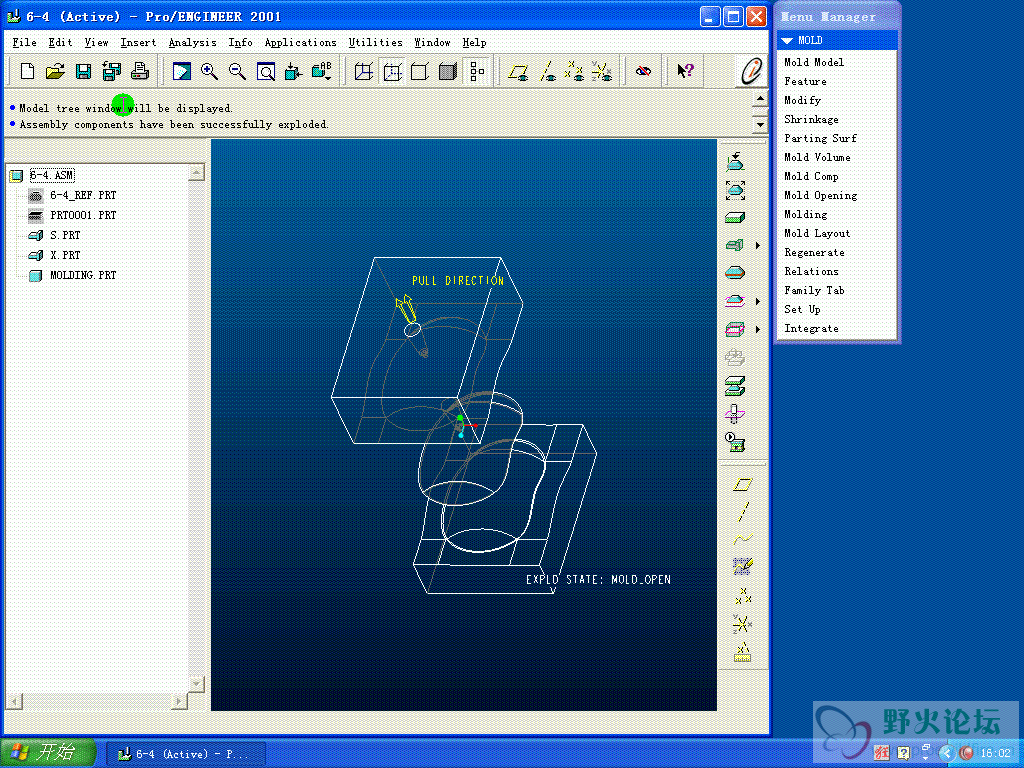
Task: Open the Analysis menu
Action: (193, 42)
